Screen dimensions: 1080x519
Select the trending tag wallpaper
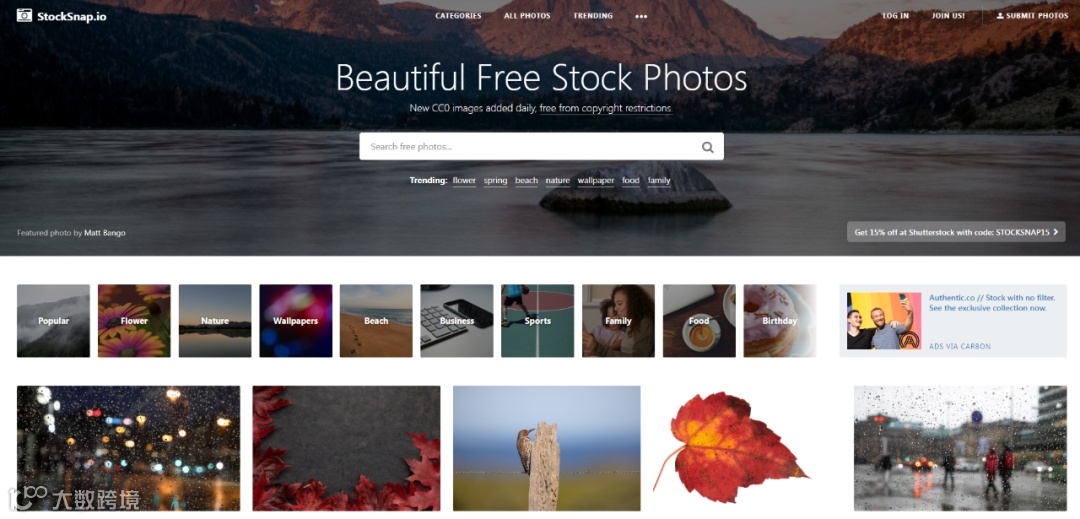(x=596, y=180)
